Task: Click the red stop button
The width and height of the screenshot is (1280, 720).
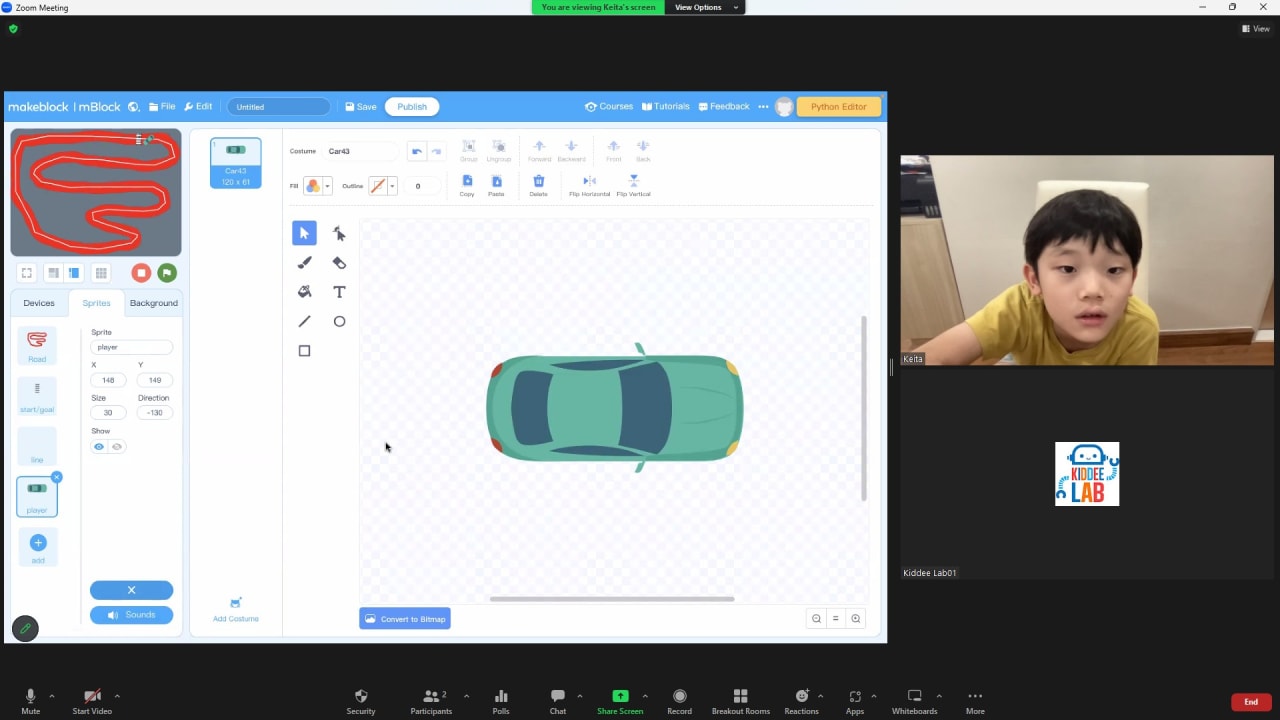Action: coord(141,273)
